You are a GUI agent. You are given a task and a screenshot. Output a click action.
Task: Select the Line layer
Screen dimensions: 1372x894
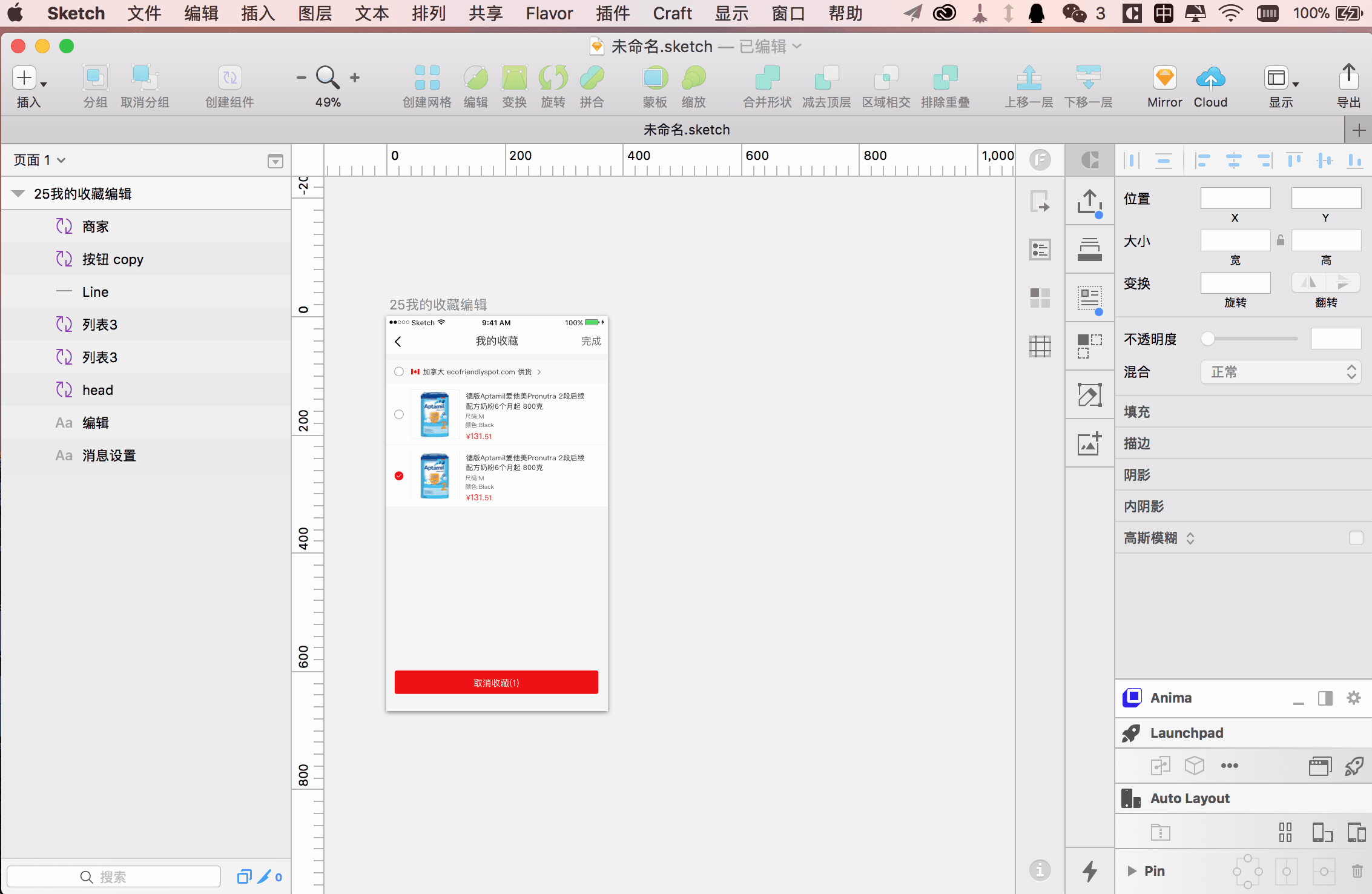coord(145,292)
